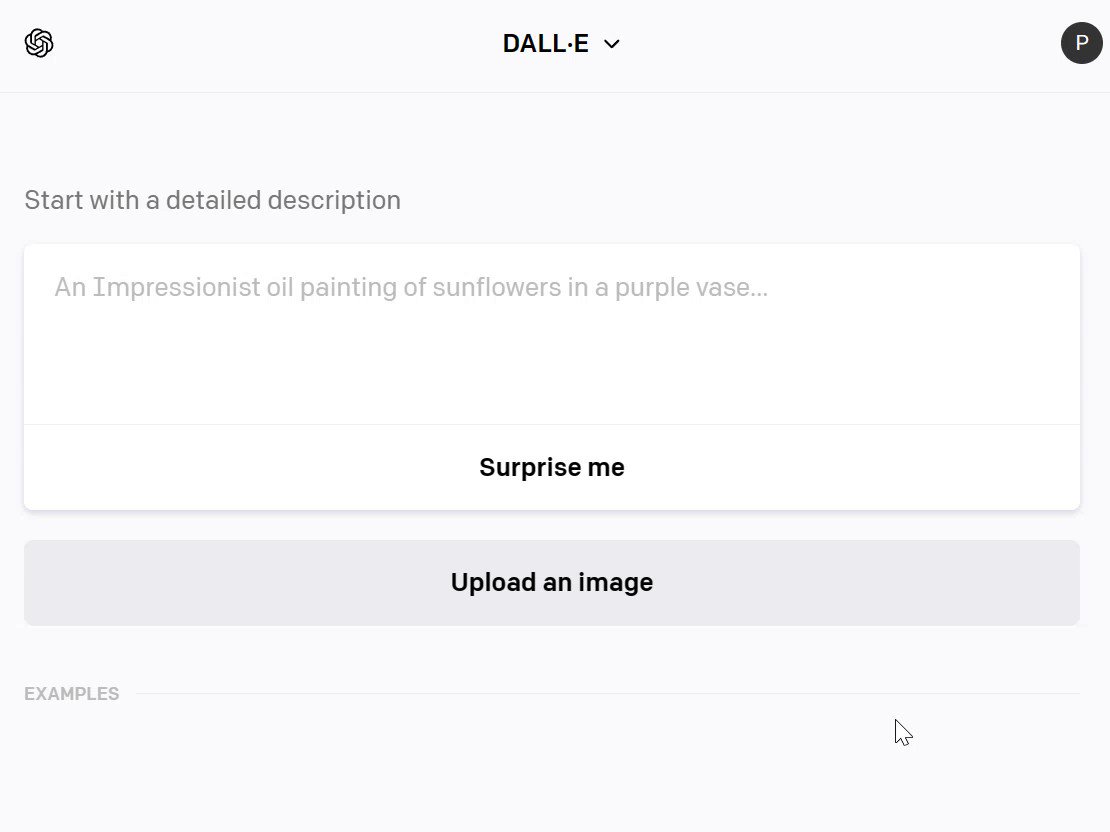Open the account menu from the P circle
Screen dimensions: 1110x832
click(x=1081, y=43)
